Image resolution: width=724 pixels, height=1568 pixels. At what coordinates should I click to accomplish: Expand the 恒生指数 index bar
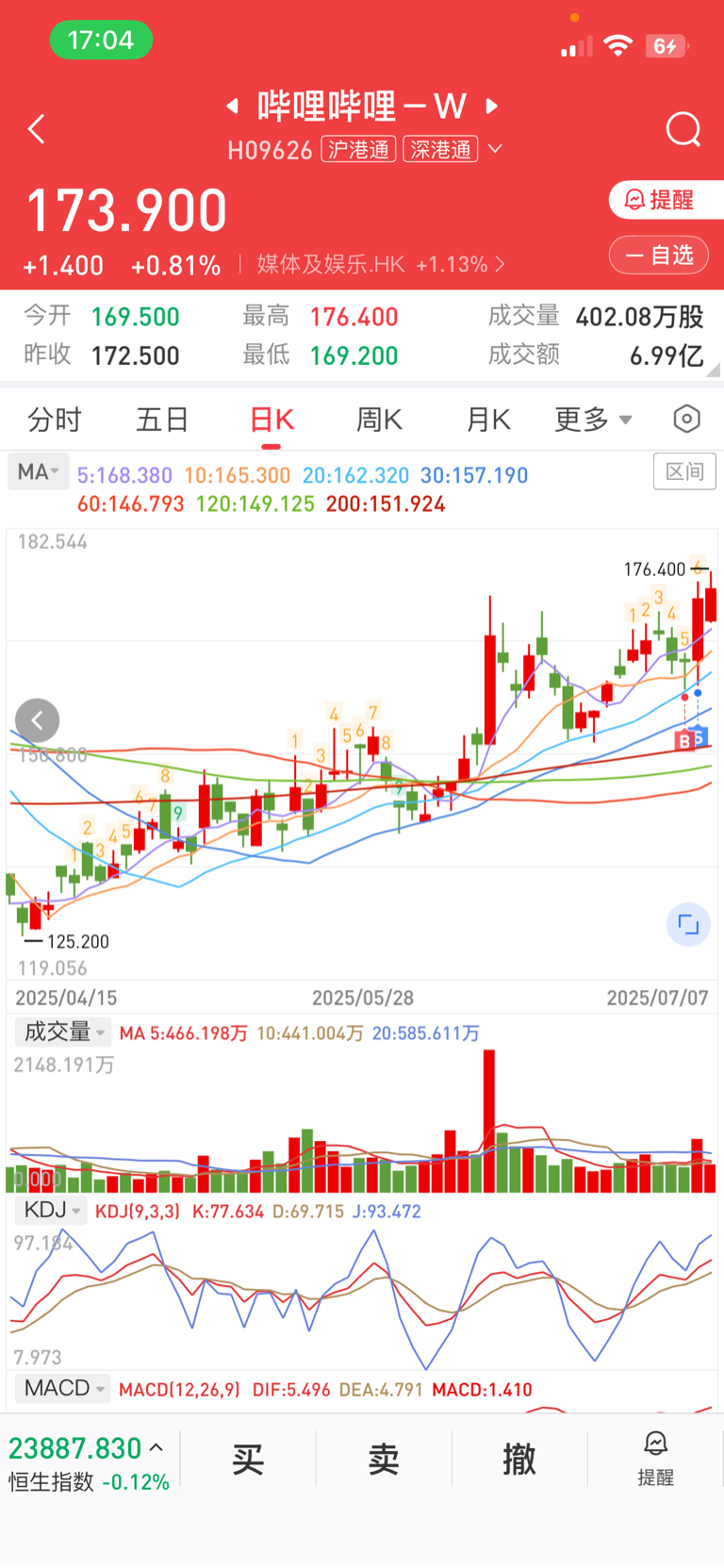(x=89, y=1462)
